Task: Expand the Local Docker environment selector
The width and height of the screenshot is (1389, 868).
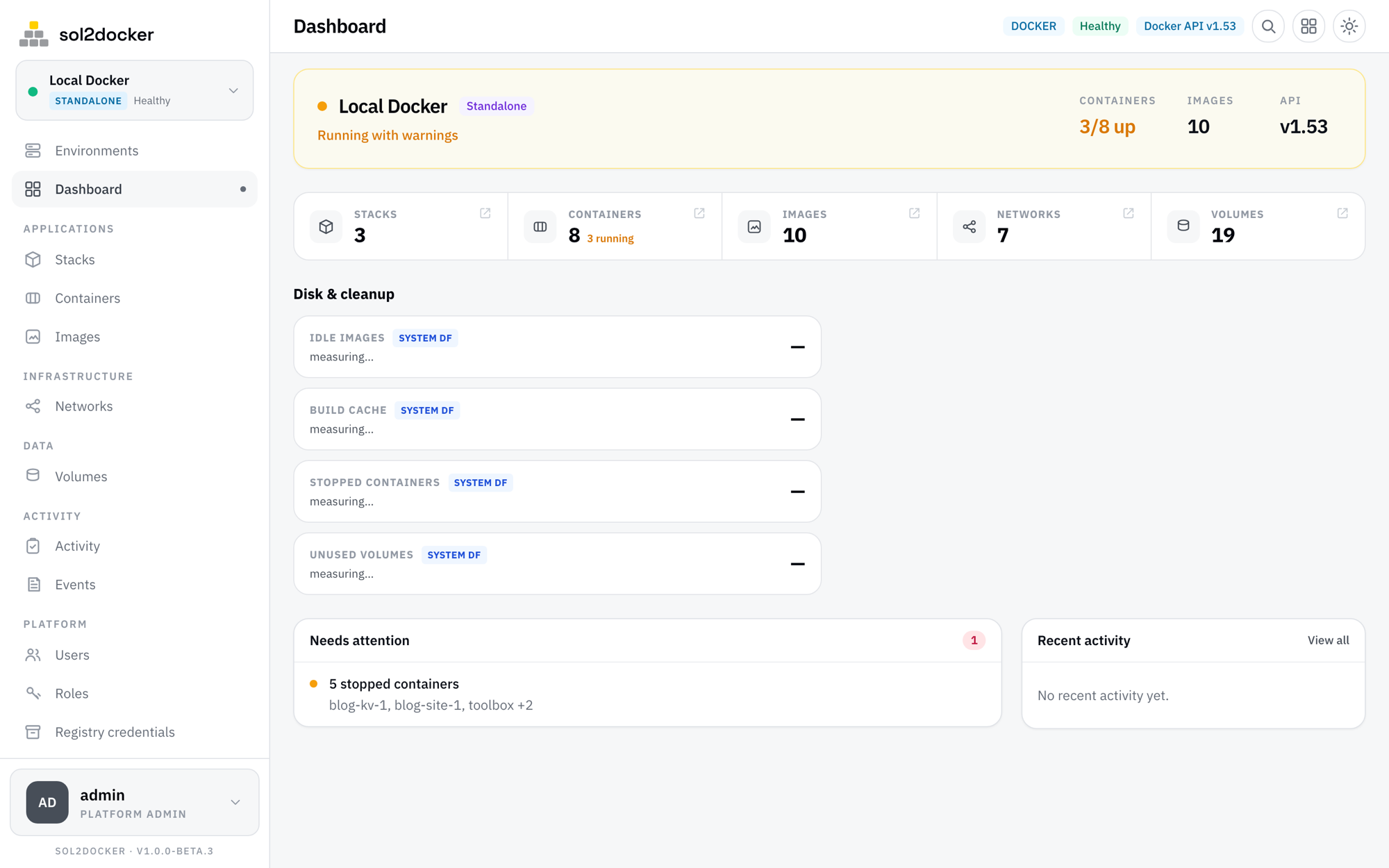Action: pos(135,90)
